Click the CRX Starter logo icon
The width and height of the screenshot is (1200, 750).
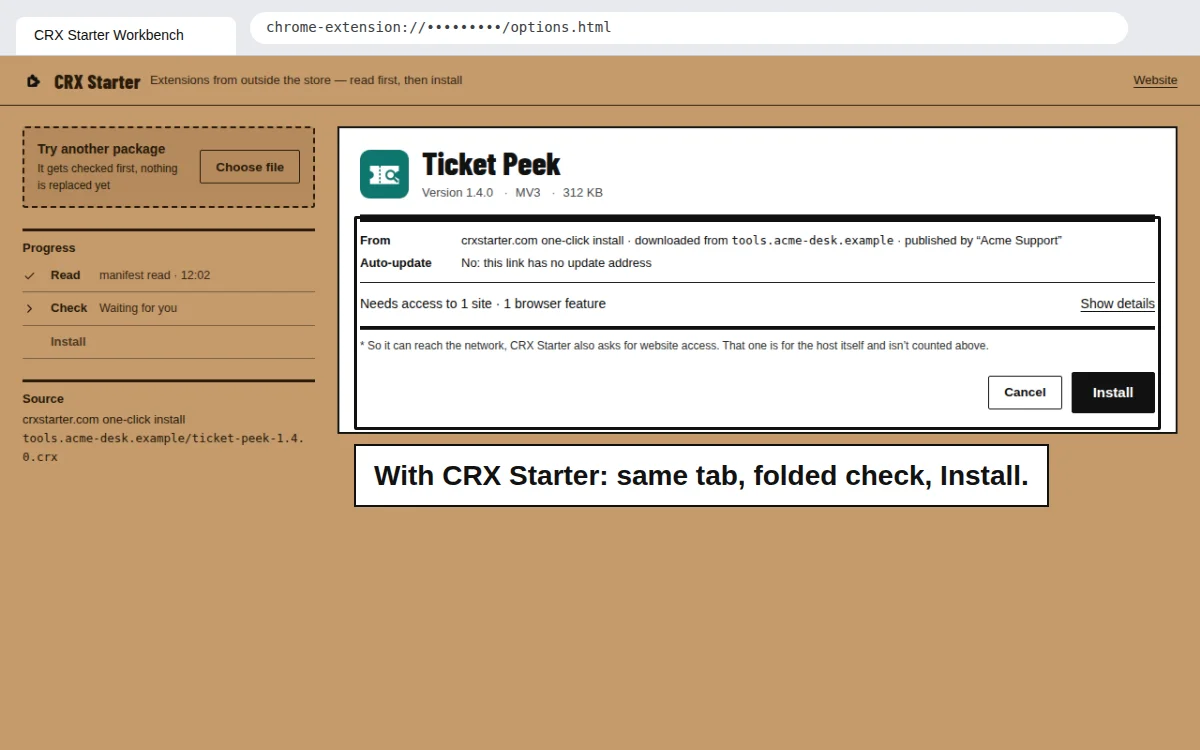pyautogui.click(x=33, y=81)
